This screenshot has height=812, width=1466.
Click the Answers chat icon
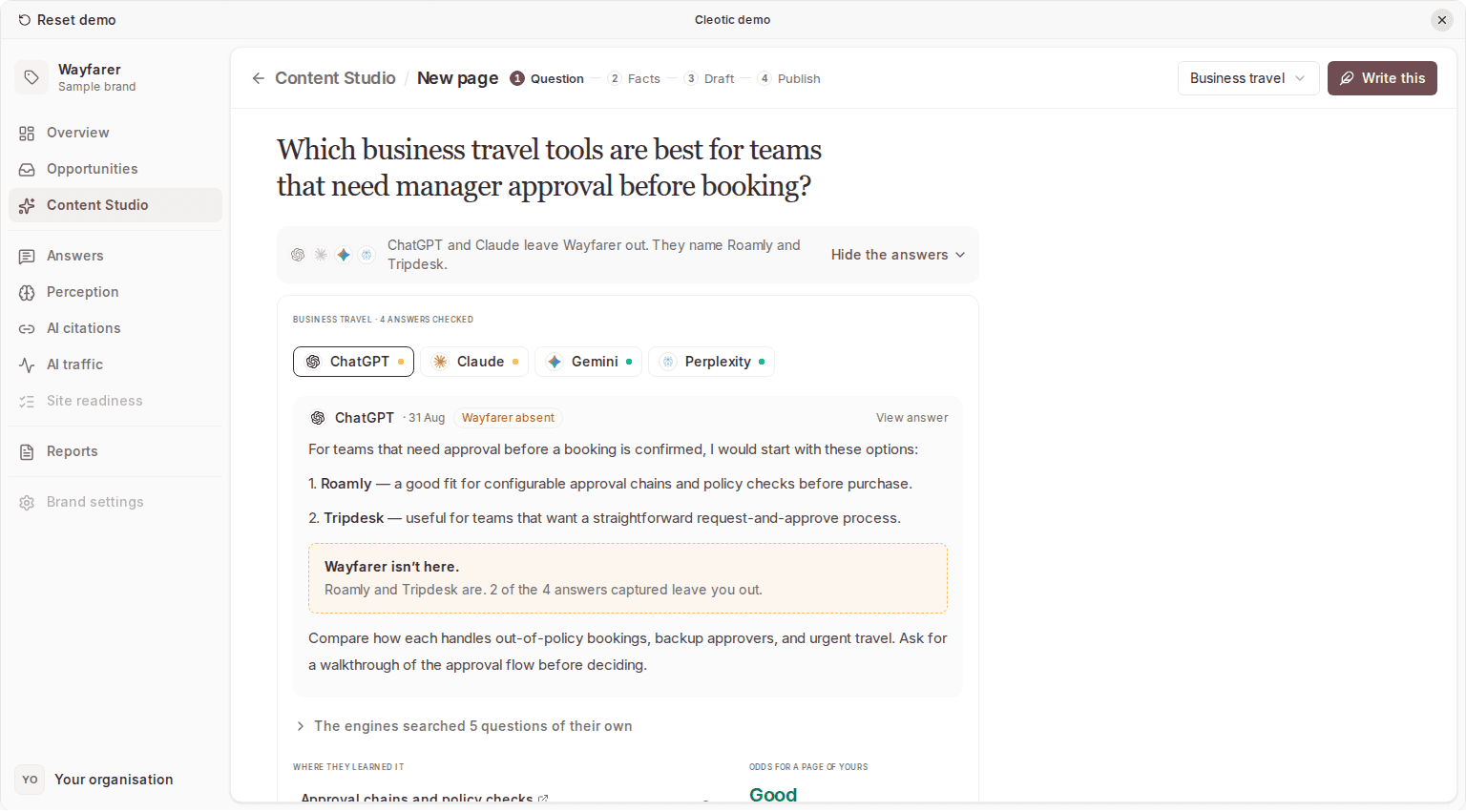27,257
